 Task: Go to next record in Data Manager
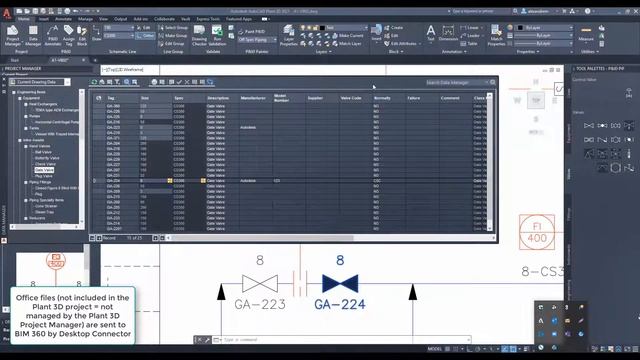pyautogui.click(x=155, y=238)
